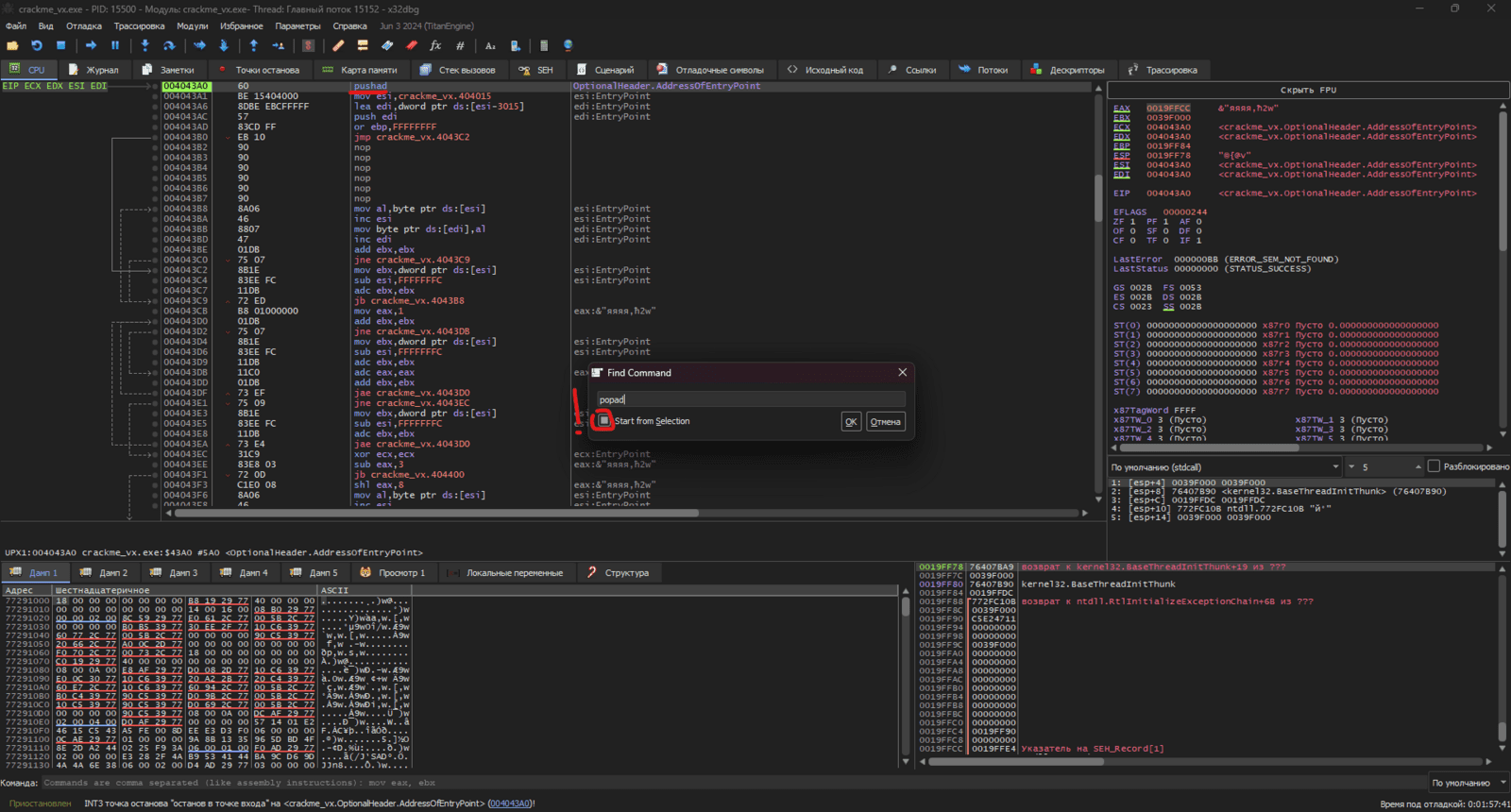Select the Дамп 2 tab
The height and width of the screenshot is (812, 1511).
point(103,573)
